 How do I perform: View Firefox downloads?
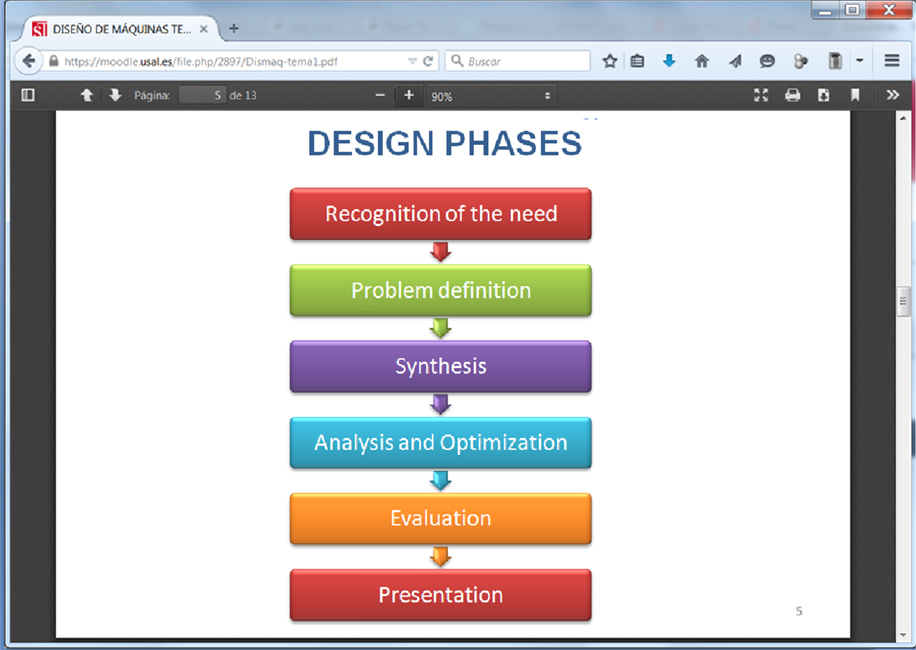point(668,61)
